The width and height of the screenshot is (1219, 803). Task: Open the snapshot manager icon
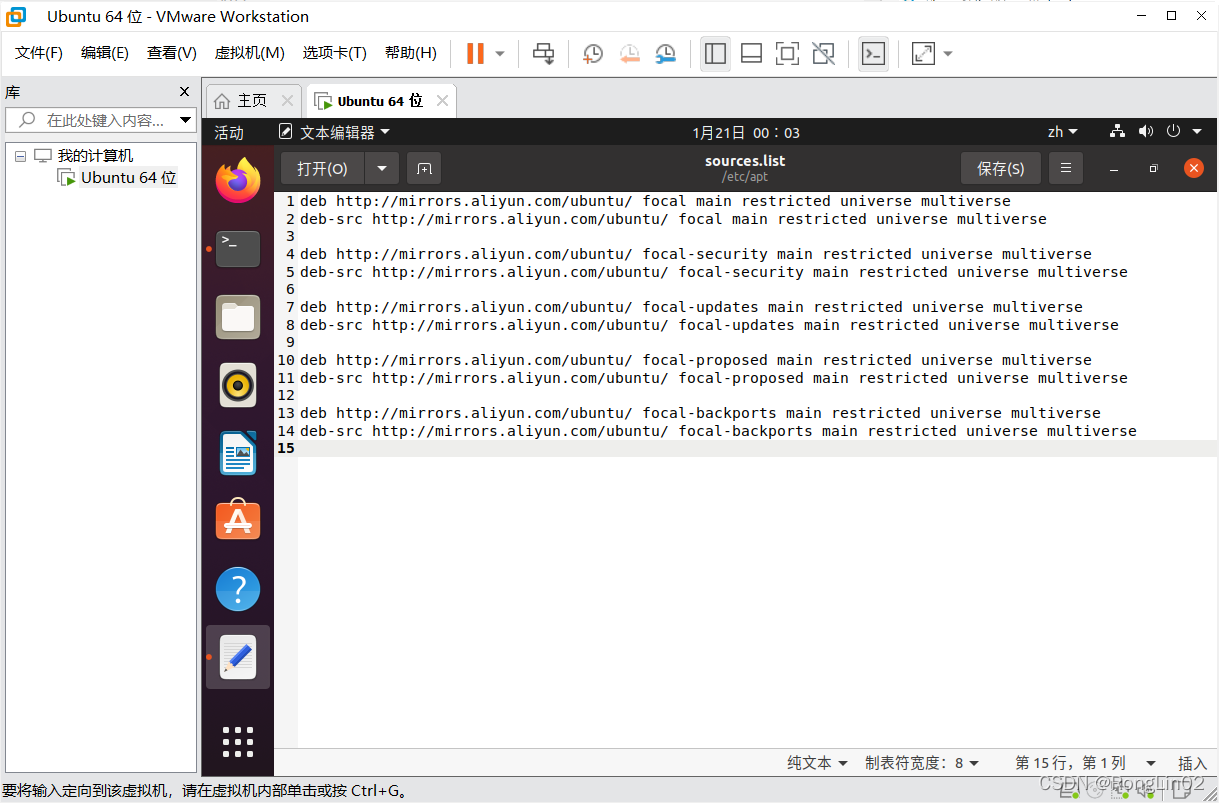(x=665, y=53)
